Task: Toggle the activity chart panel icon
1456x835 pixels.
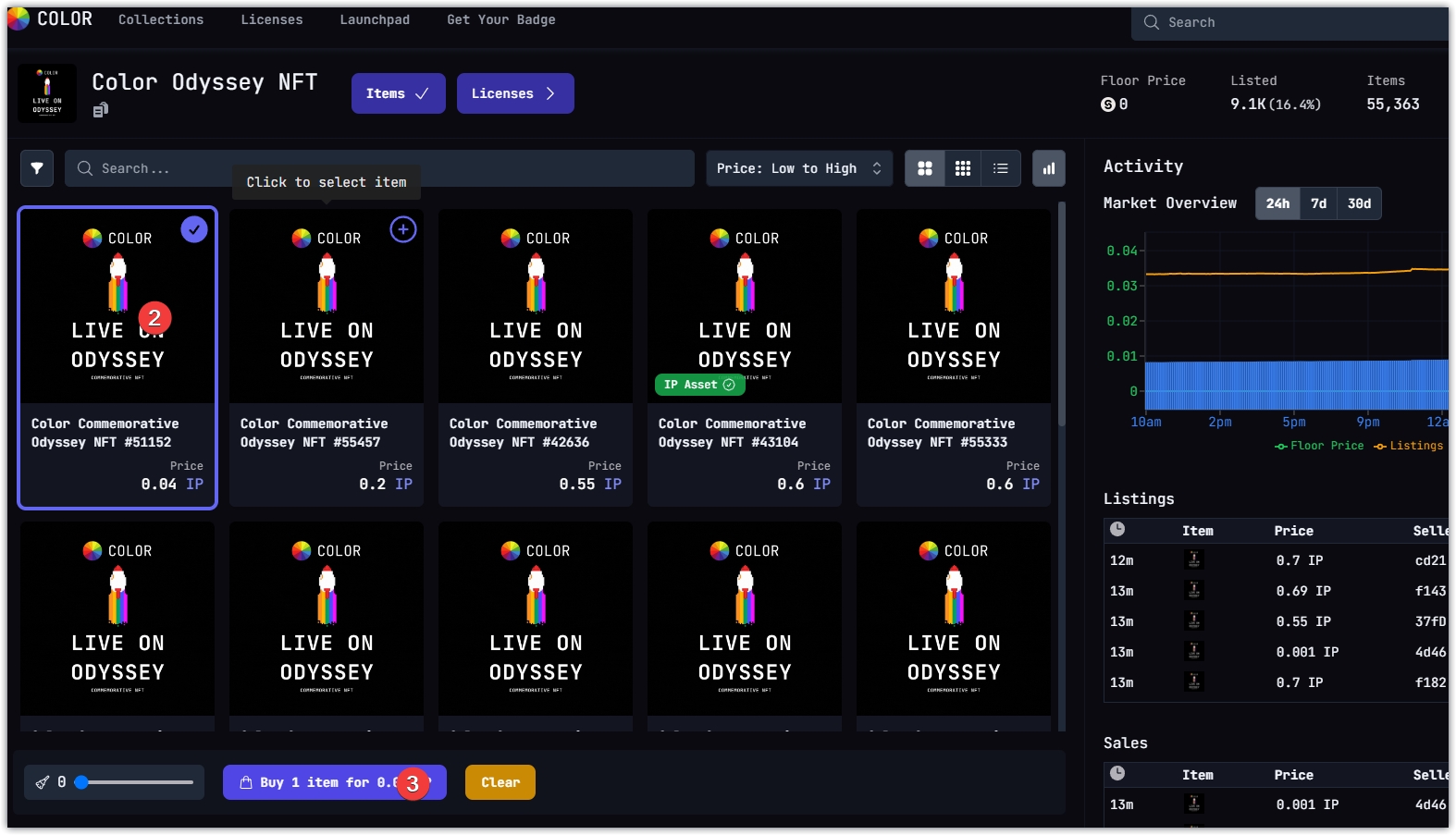Action: click(1048, 168)
